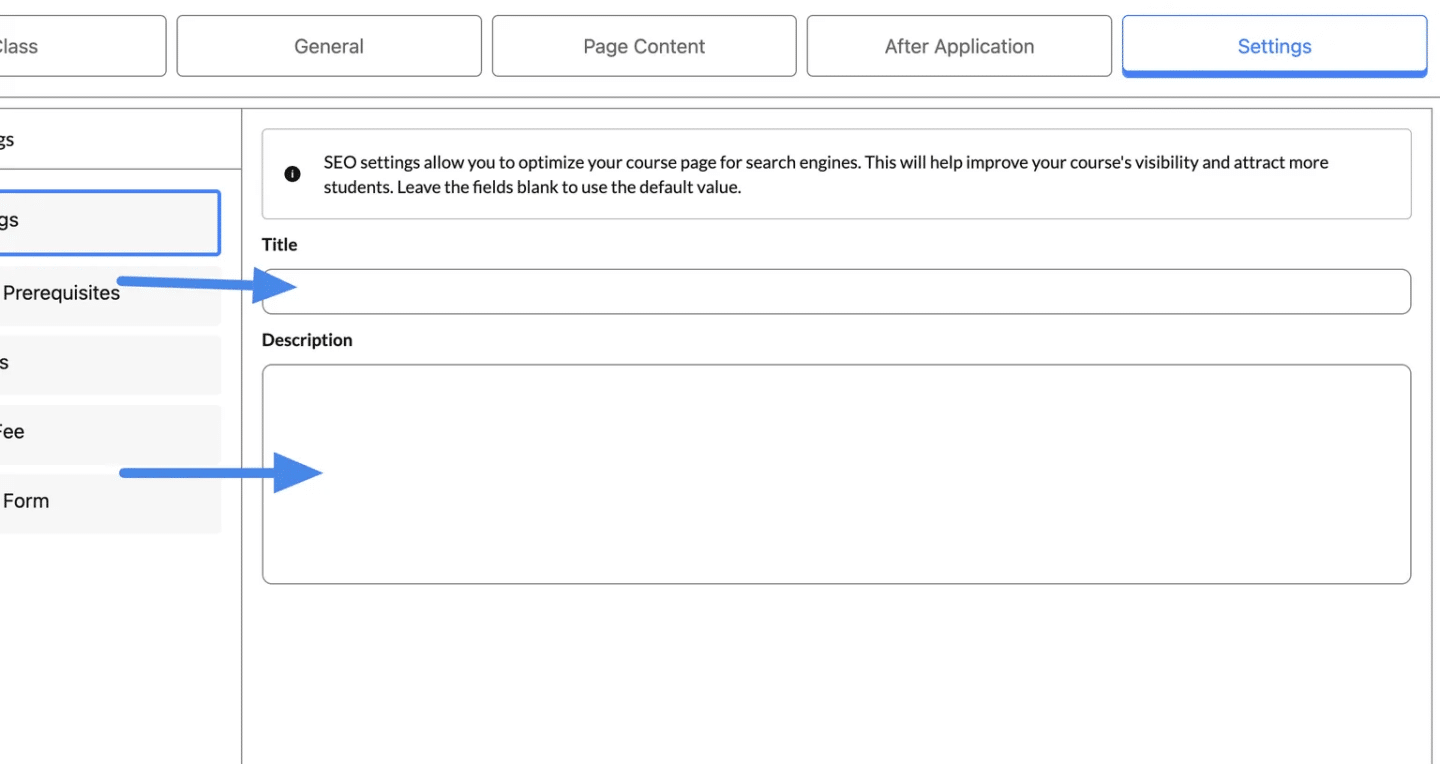The height and width of the screenshot is (764, 1440).
Task: Select the highlighted SEO settings sidebar item
Action: [110, 221]
